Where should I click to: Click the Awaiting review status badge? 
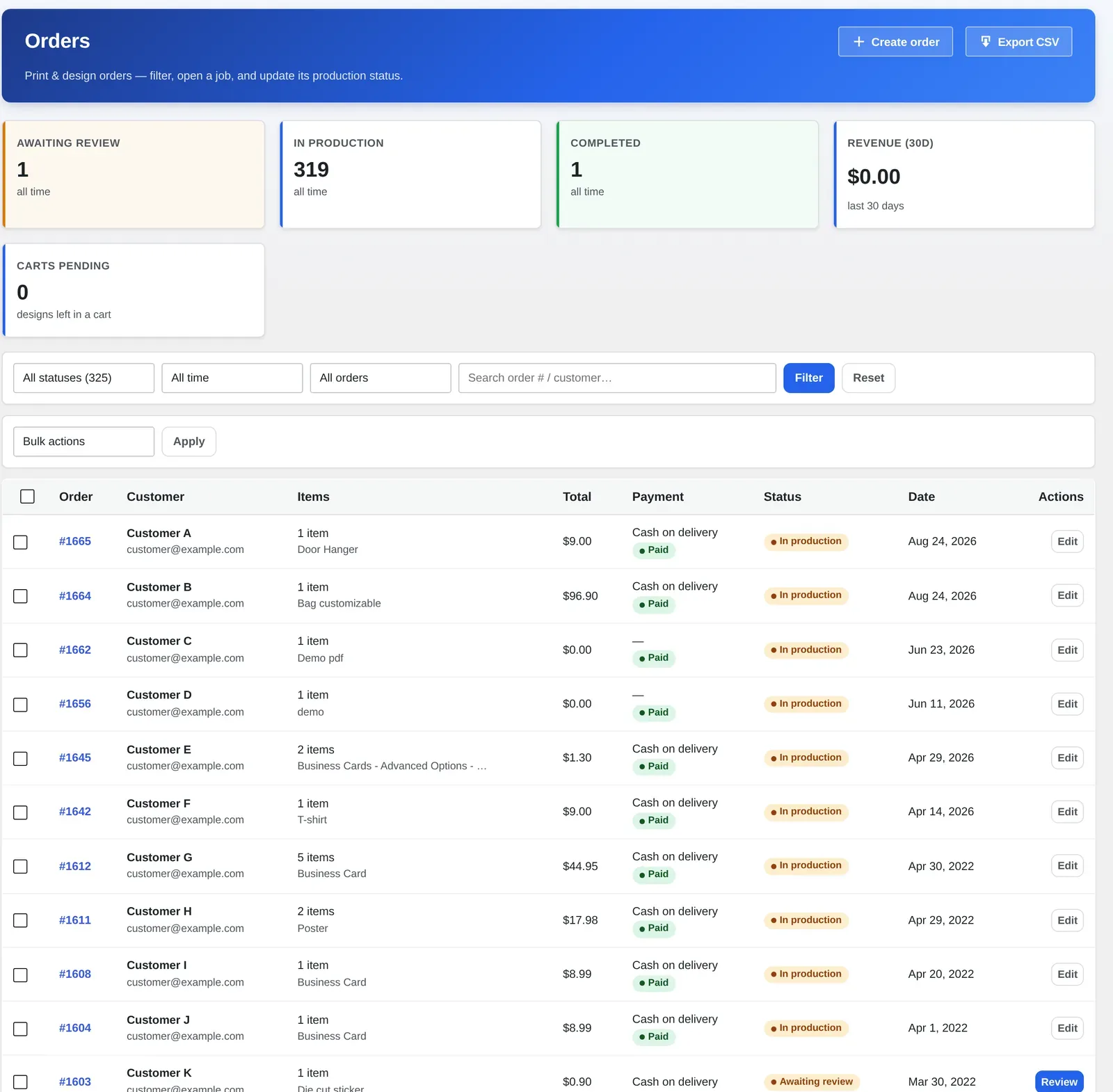tap(812, 1082)
